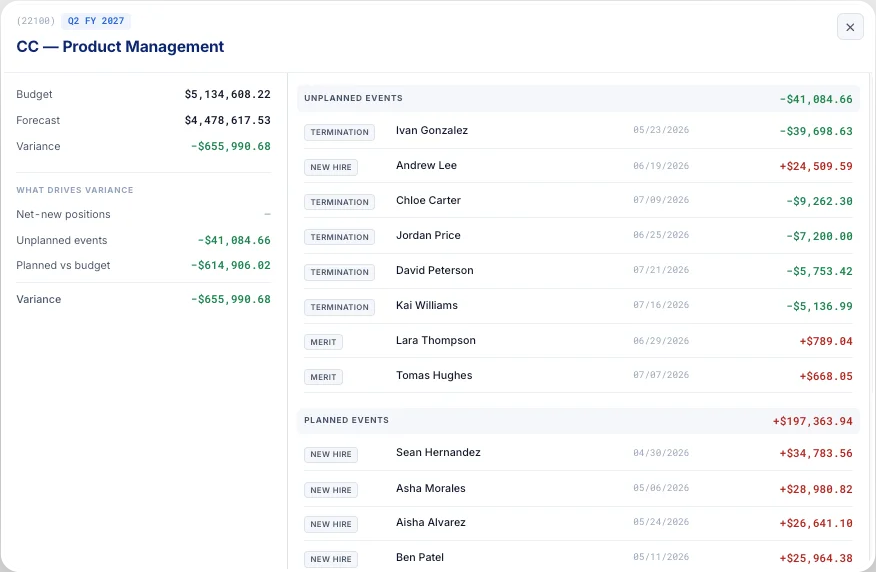Image resolution: width=876 pixels, height=572 pixels.
Task: Click the UNPLANNED EVENTS section header
Action: (578, 98)
